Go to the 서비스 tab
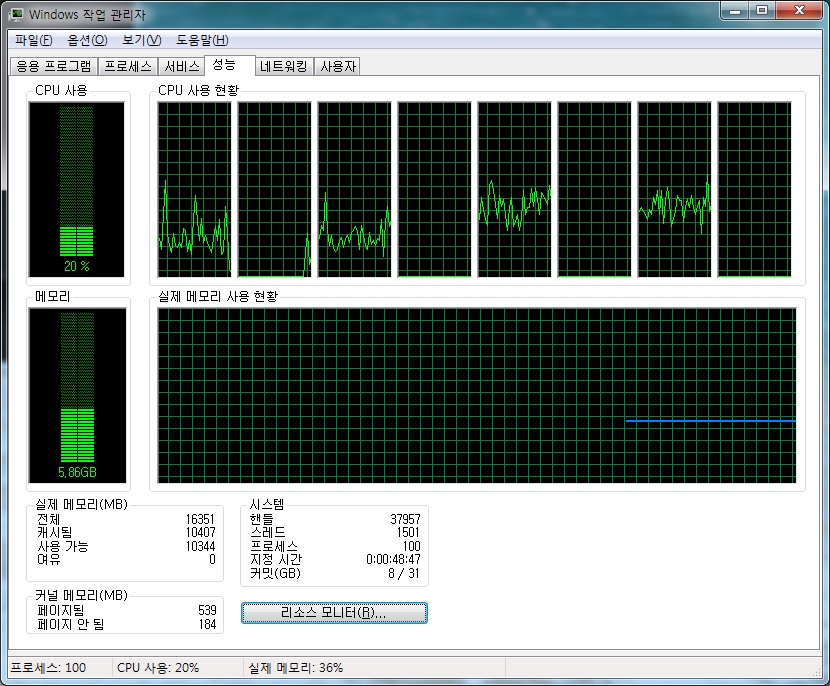 [x=182, y=67]
